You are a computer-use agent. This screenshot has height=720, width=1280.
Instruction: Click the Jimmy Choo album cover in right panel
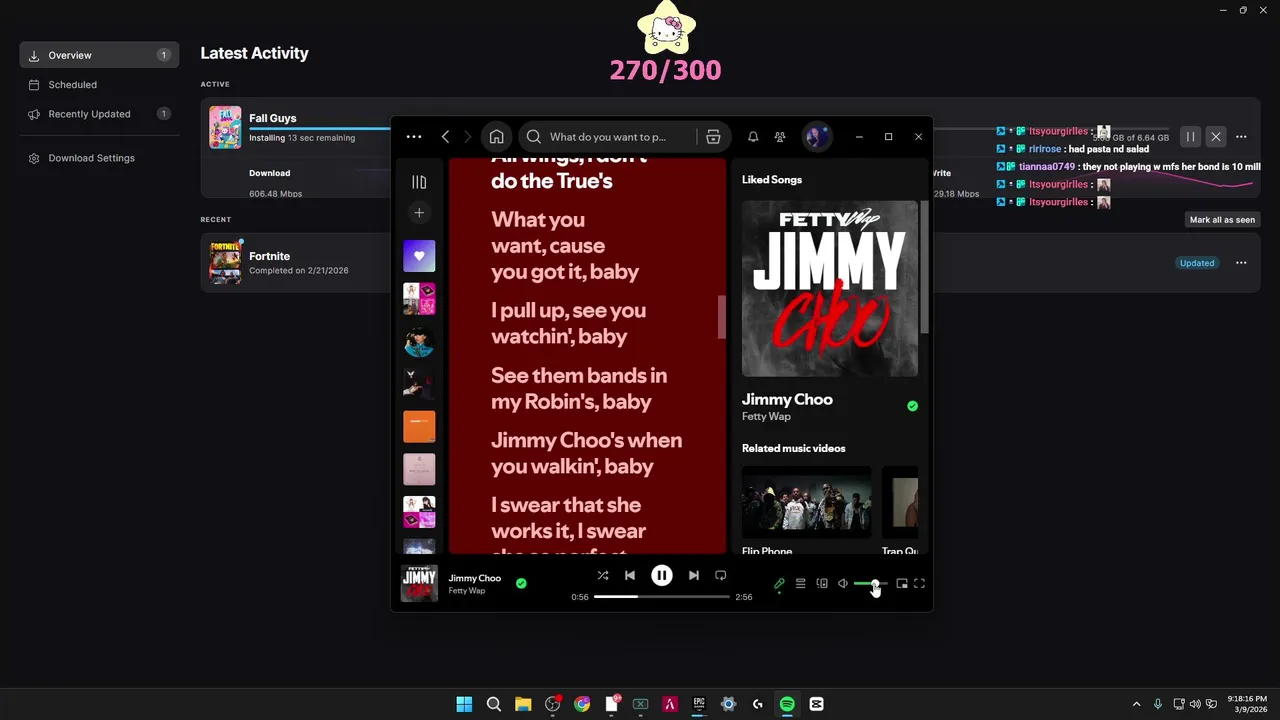point(830,288)
